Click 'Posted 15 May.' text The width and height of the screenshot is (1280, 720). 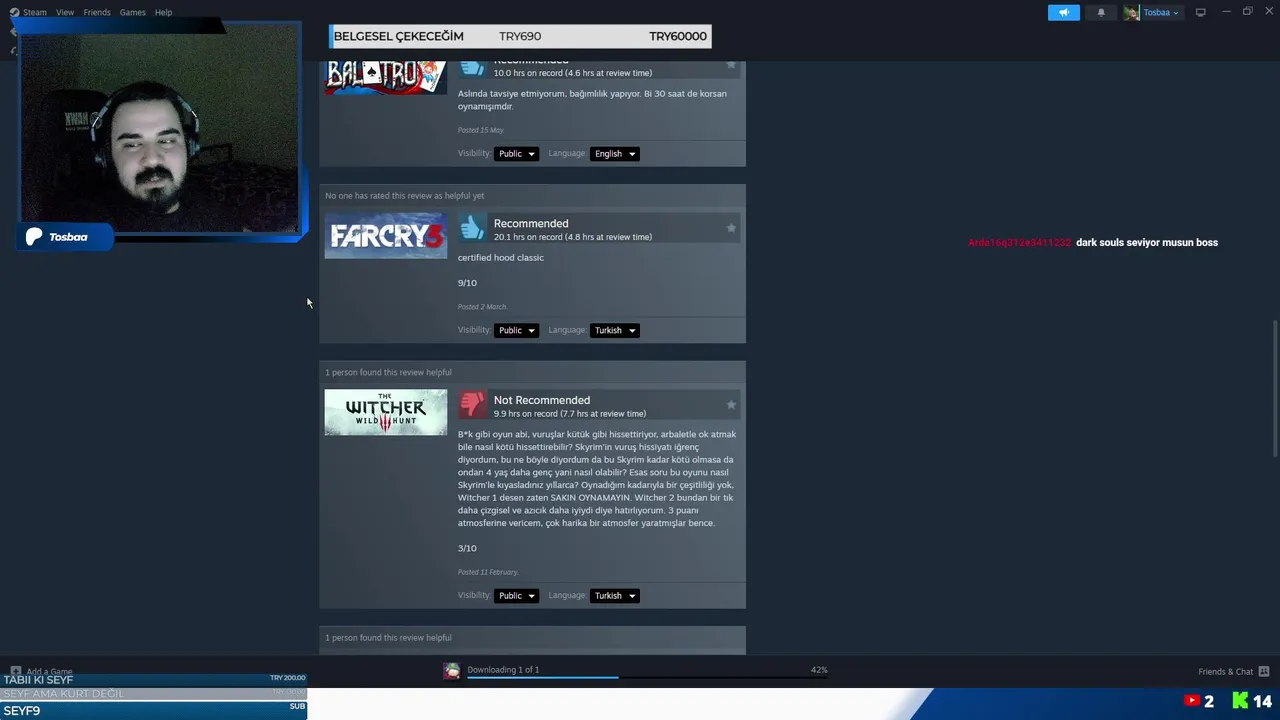pyautogui.click(x=481, y=130)
